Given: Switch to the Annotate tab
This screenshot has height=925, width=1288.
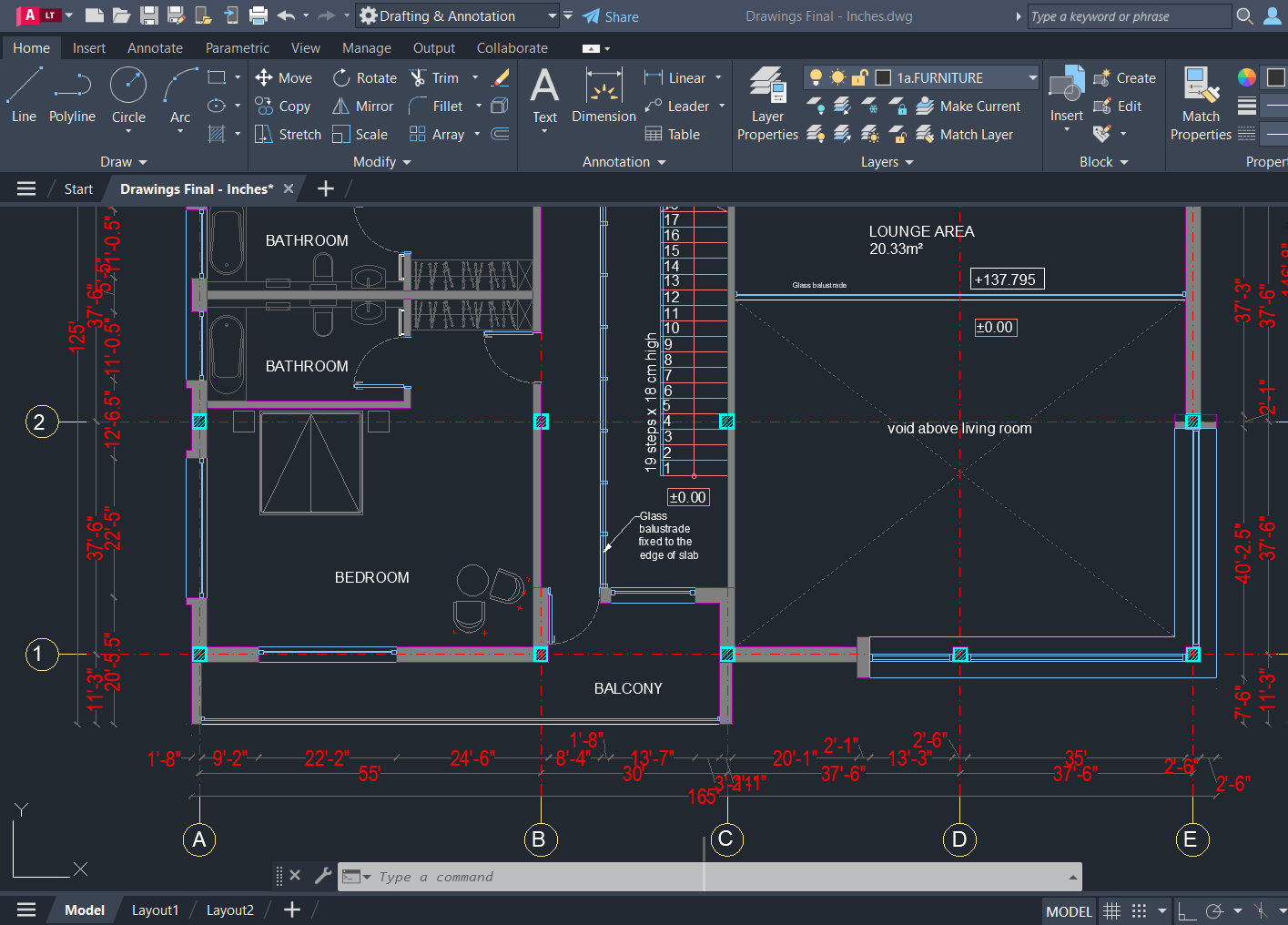Looking at the screenshot, I should [155, 48].
